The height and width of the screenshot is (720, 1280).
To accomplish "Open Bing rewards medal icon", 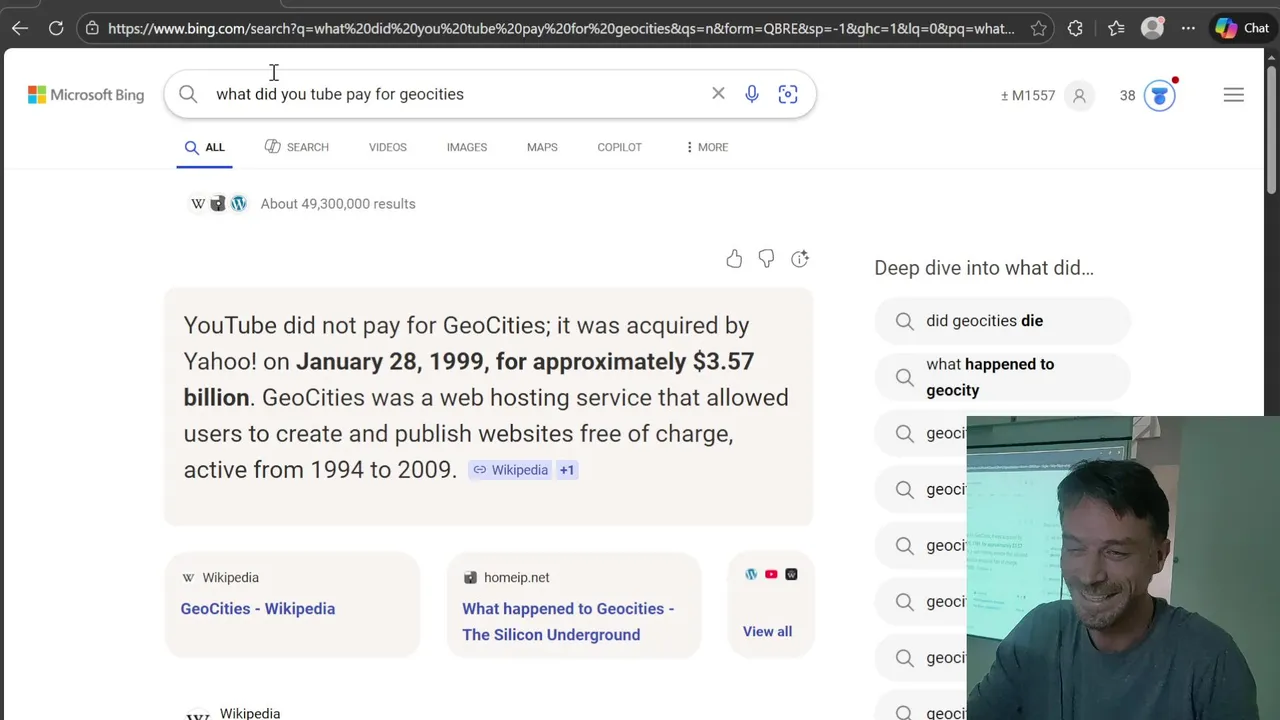I will tap(1159, 95).
